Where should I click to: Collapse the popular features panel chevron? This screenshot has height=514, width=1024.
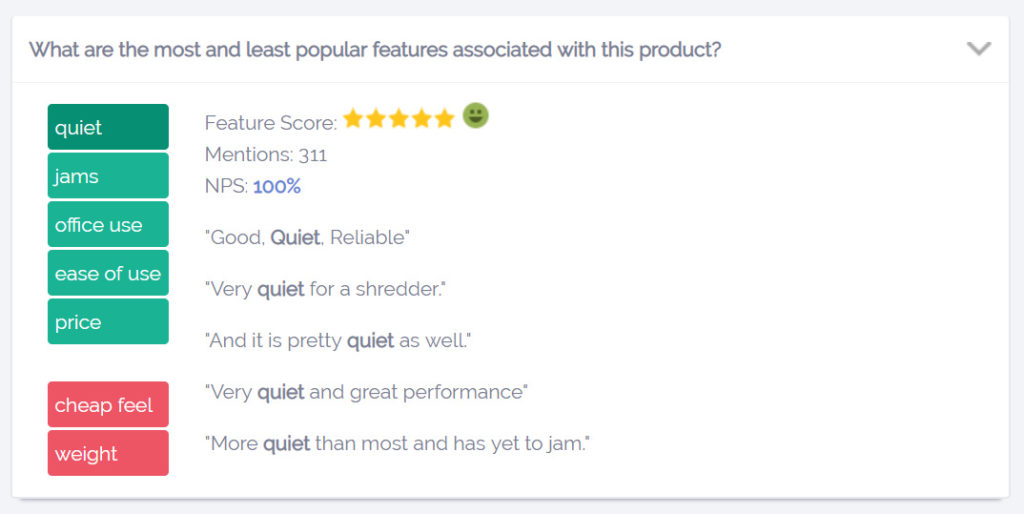(978, 49)
